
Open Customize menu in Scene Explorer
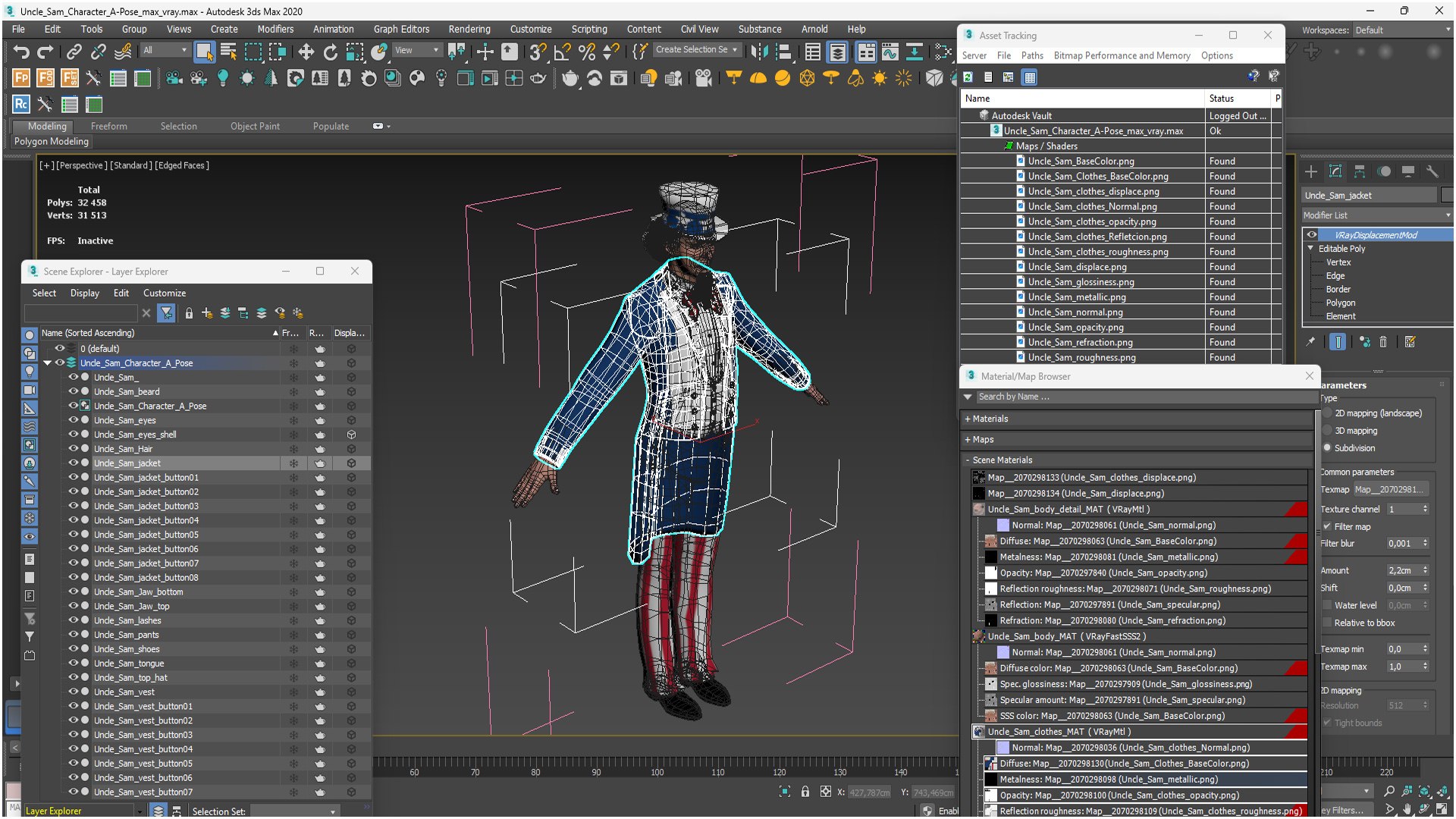click(x=165, y=293)
